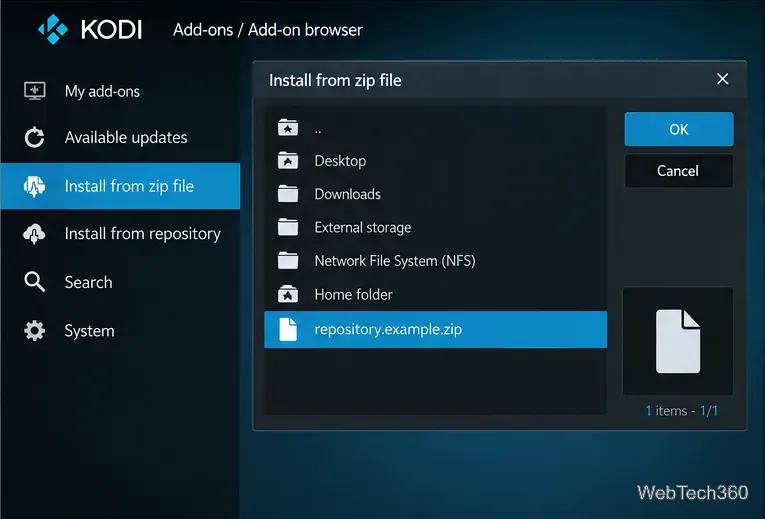This screenshot has width=765, height=519.
Task: Open System from the sidebar
Action: point(120,331)
